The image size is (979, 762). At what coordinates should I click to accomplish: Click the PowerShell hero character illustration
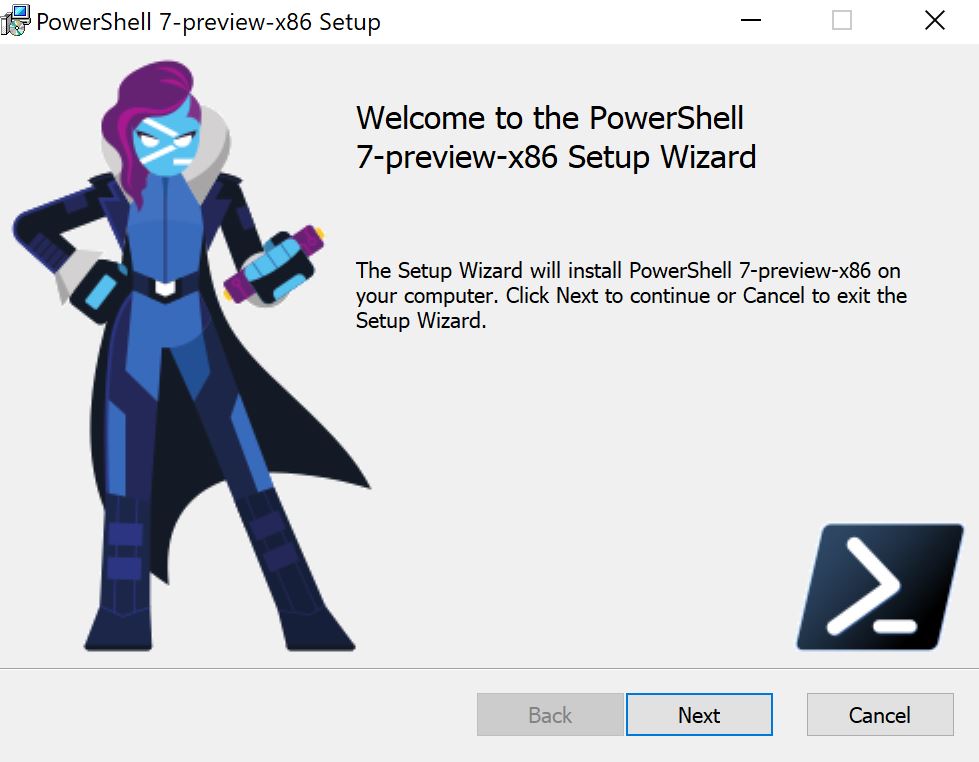[190, 356]
